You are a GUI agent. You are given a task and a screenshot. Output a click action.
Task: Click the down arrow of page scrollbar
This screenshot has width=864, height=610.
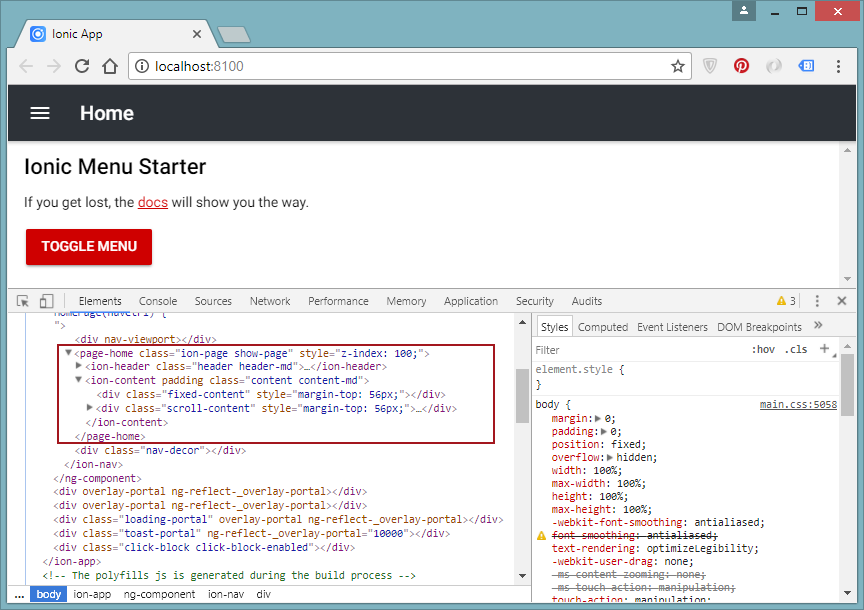point(847,279)
